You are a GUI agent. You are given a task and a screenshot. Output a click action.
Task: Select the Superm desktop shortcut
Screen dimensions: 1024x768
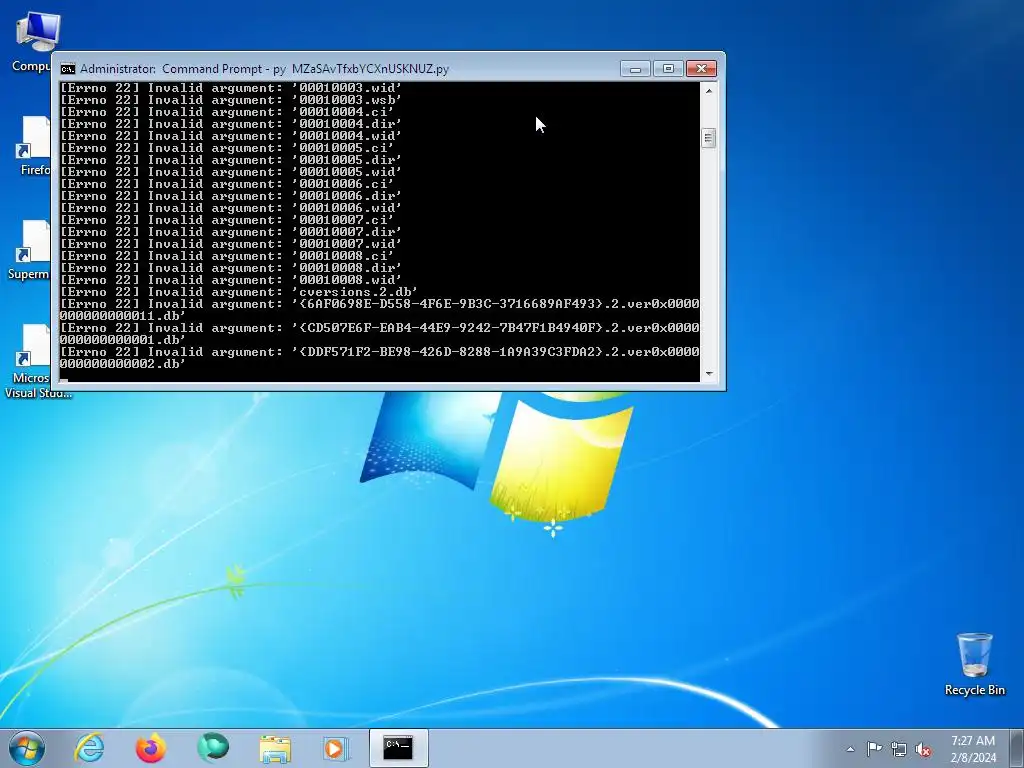29,251
